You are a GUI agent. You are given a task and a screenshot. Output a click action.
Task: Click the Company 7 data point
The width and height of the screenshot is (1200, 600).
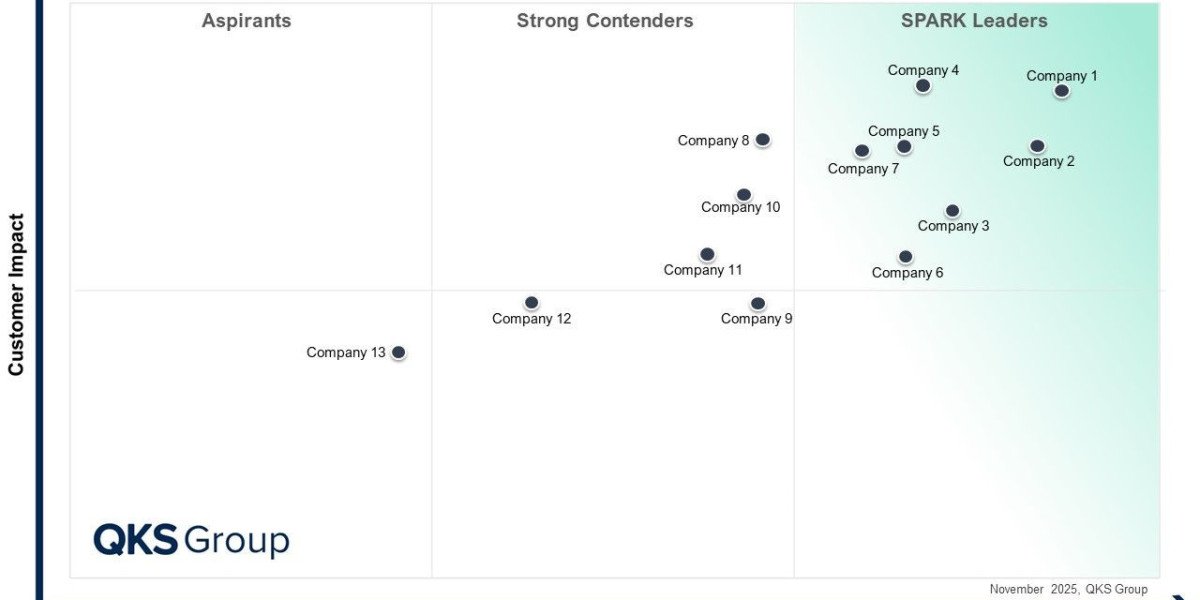pos(862,151)
